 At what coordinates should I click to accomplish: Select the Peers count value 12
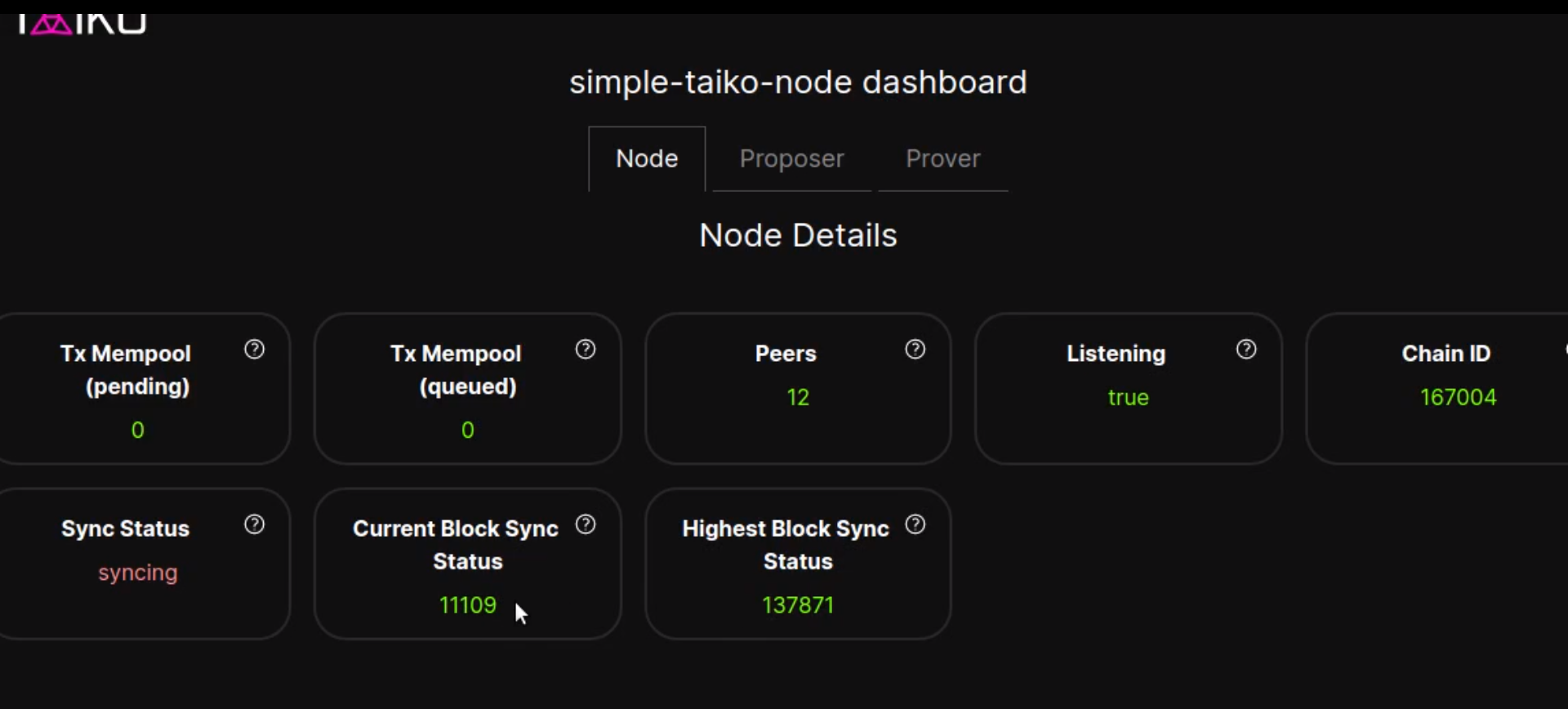(798, 398)
